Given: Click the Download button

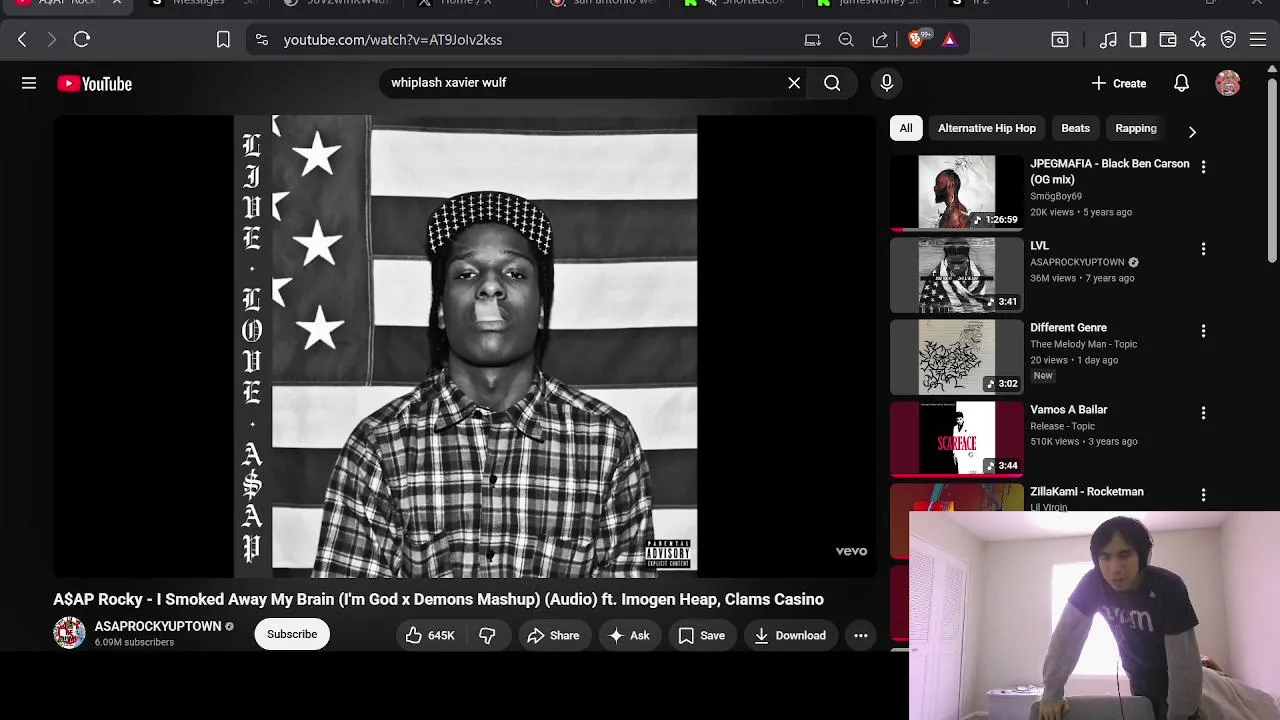Looking at the screenshot, I should [x=790, y=635].
